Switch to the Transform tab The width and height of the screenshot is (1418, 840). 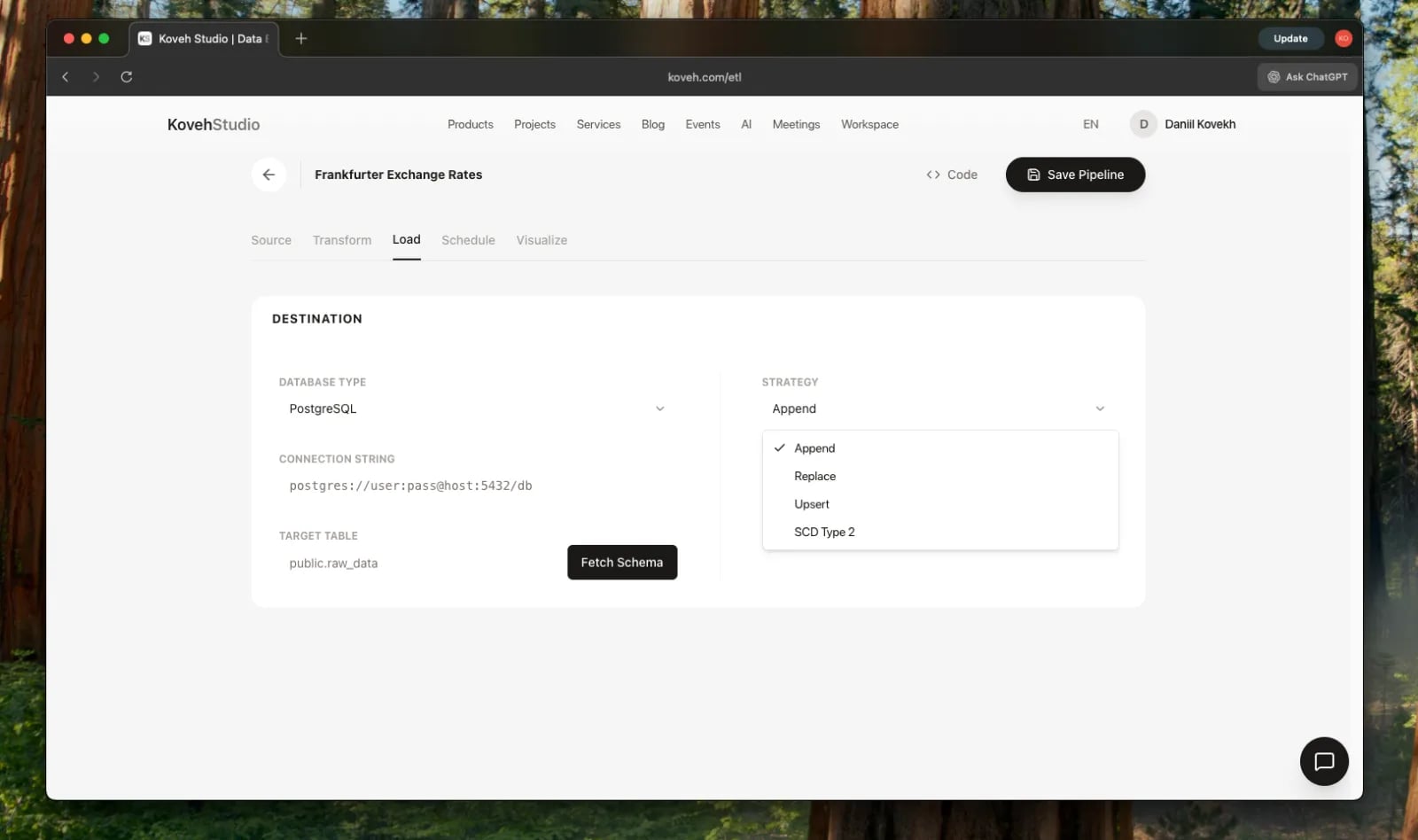342,240
